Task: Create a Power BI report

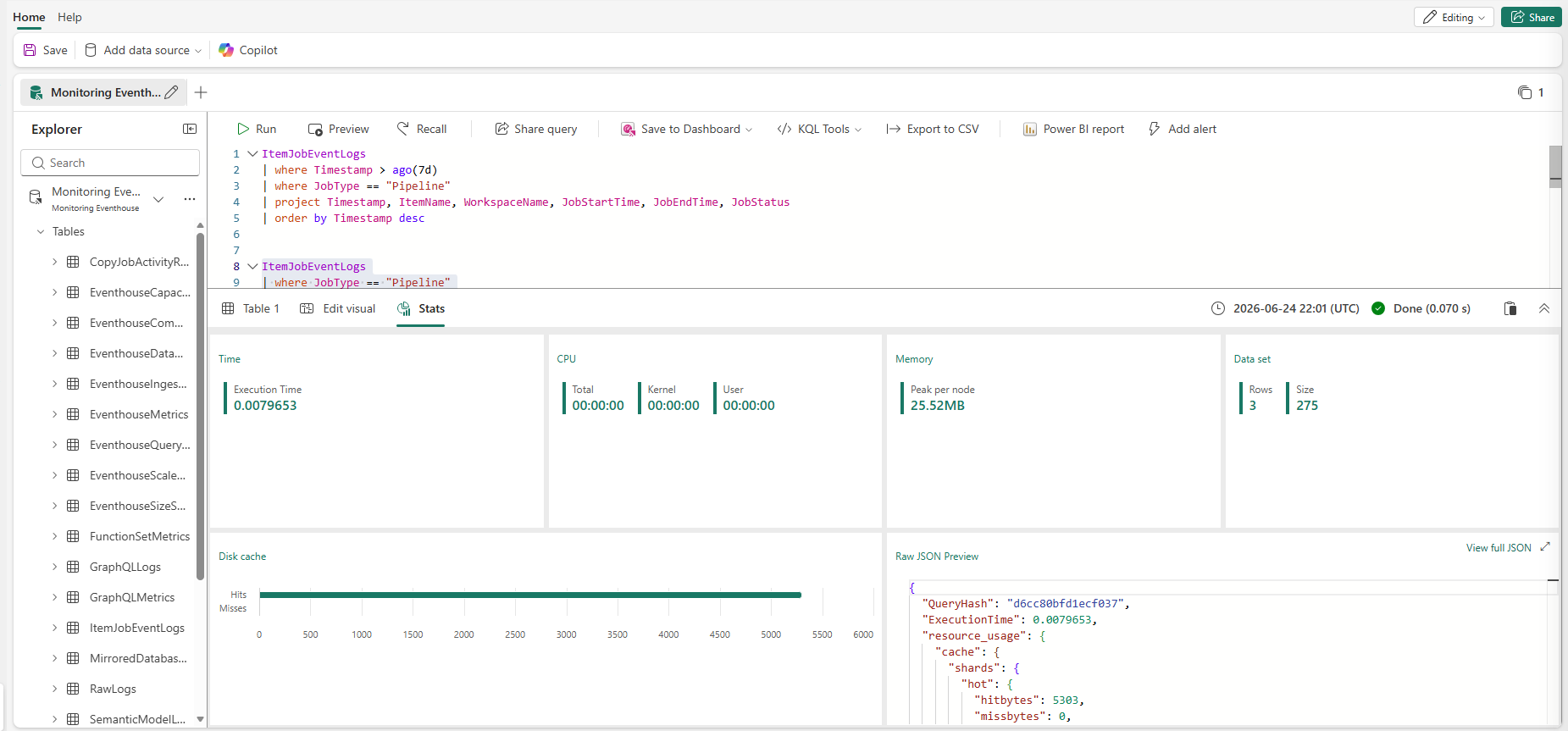Action: click(x=1074, y=129)
